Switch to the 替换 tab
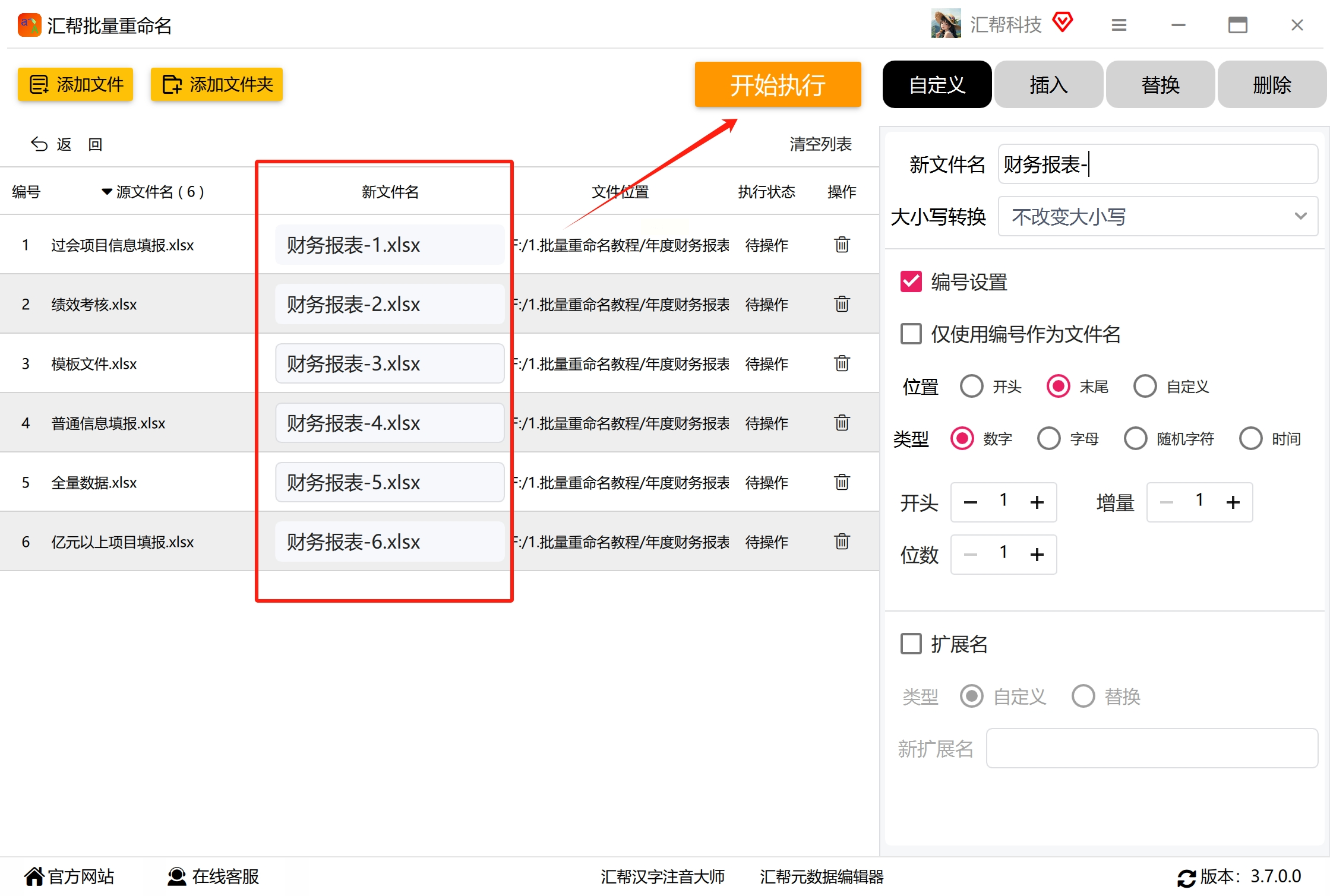This screenshot has width=1330, height=896. pyautogui.click(x=1160, y=85)
